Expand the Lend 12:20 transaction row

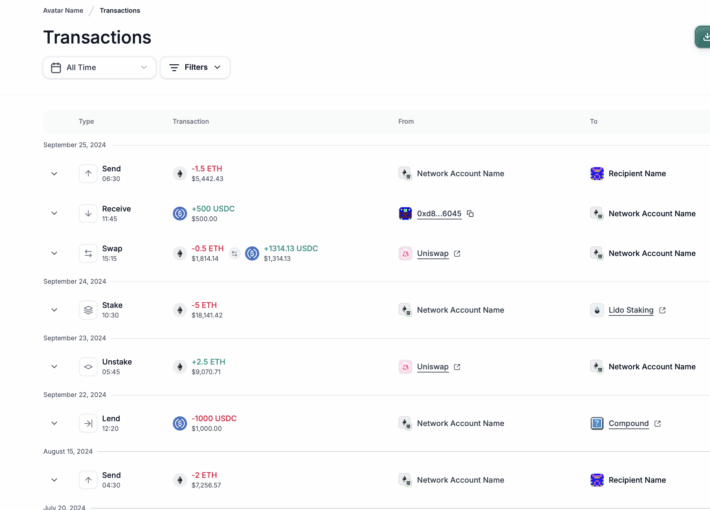click(54, 424)
